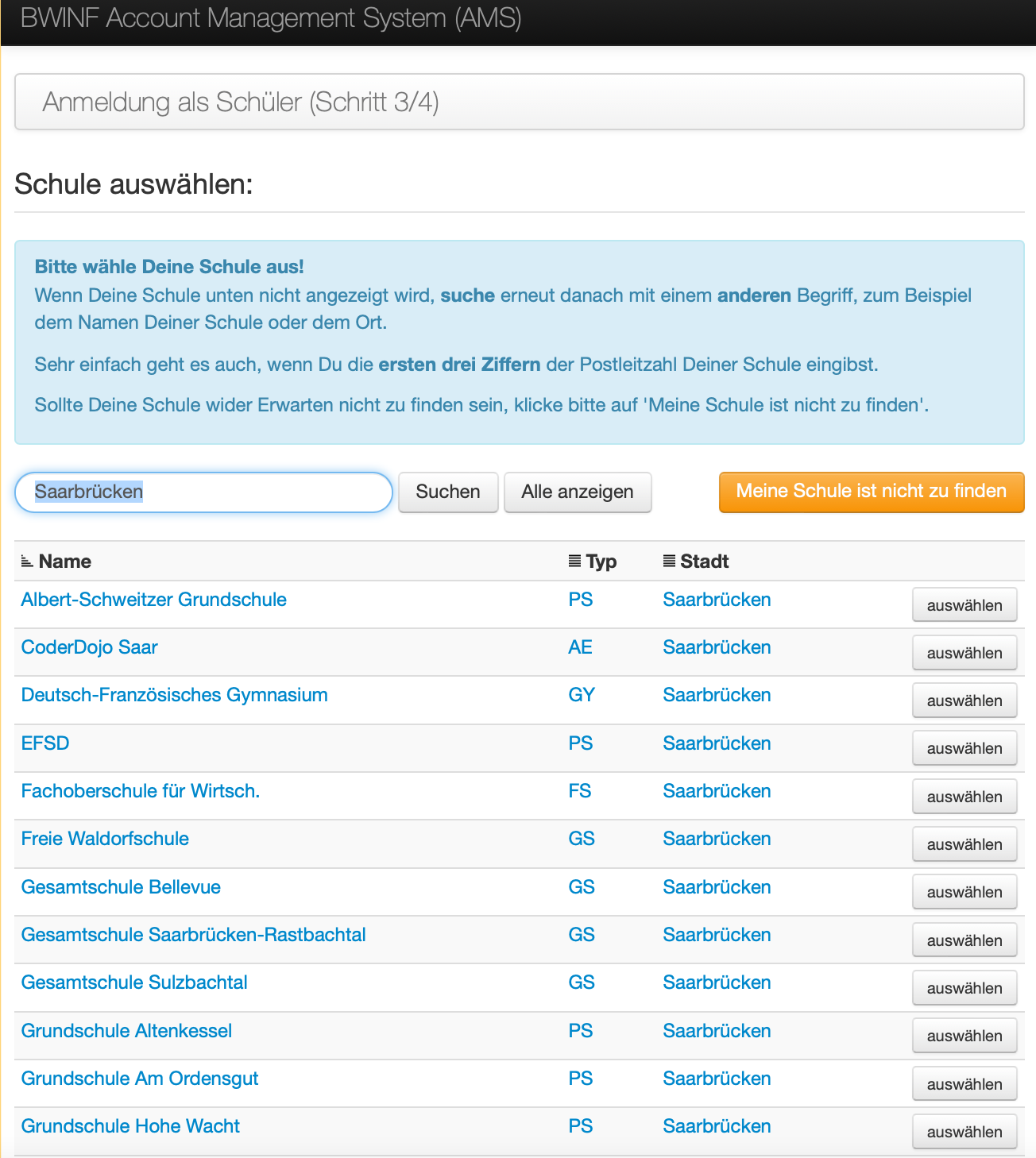Select CoderDojo Saar with auswählen button
This screenshot has height=1158, width=1036.
point(964,653)
